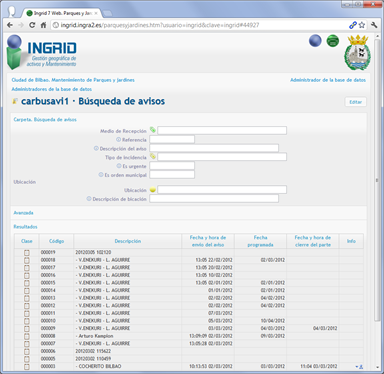Select the row icon for aviso 000008
Viewport: 384px width, 374px height.
27,336
